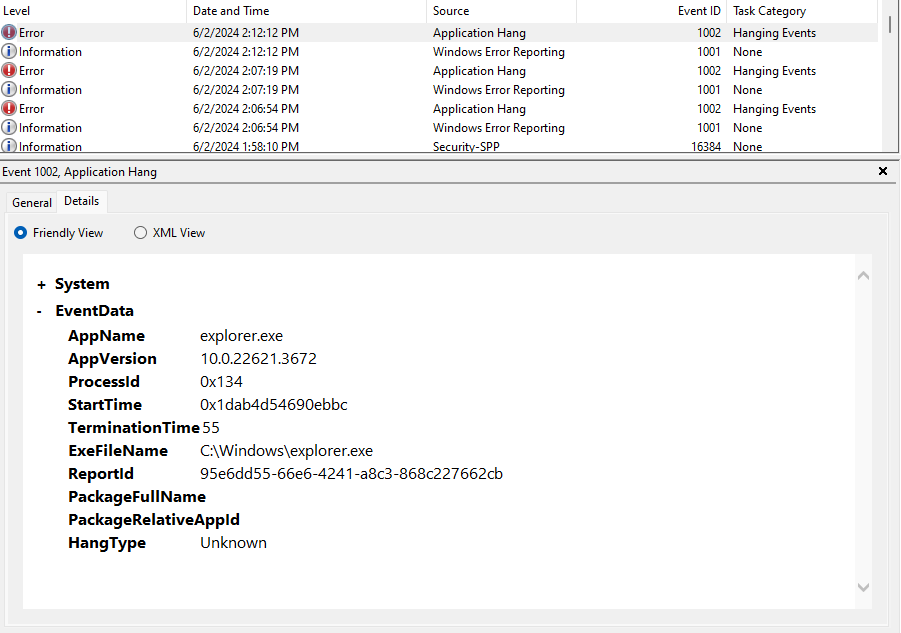The width and height of the screenshot is (901, 633).
Task: Close the Event 1002 details pane
Action: 883,171
